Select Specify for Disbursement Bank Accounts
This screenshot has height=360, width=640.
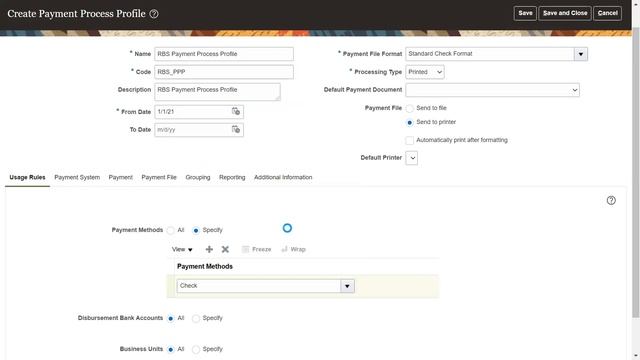point(196,318)
